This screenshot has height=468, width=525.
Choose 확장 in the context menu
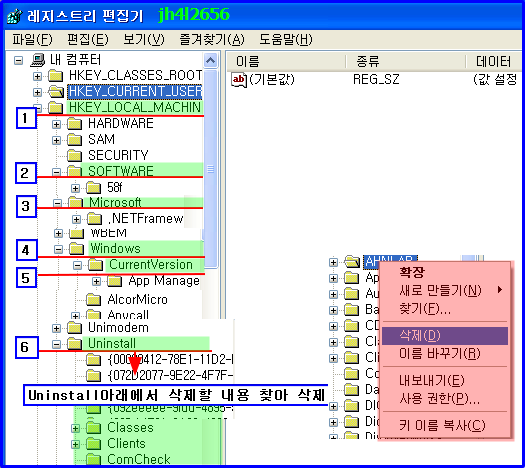pos(445,272)
